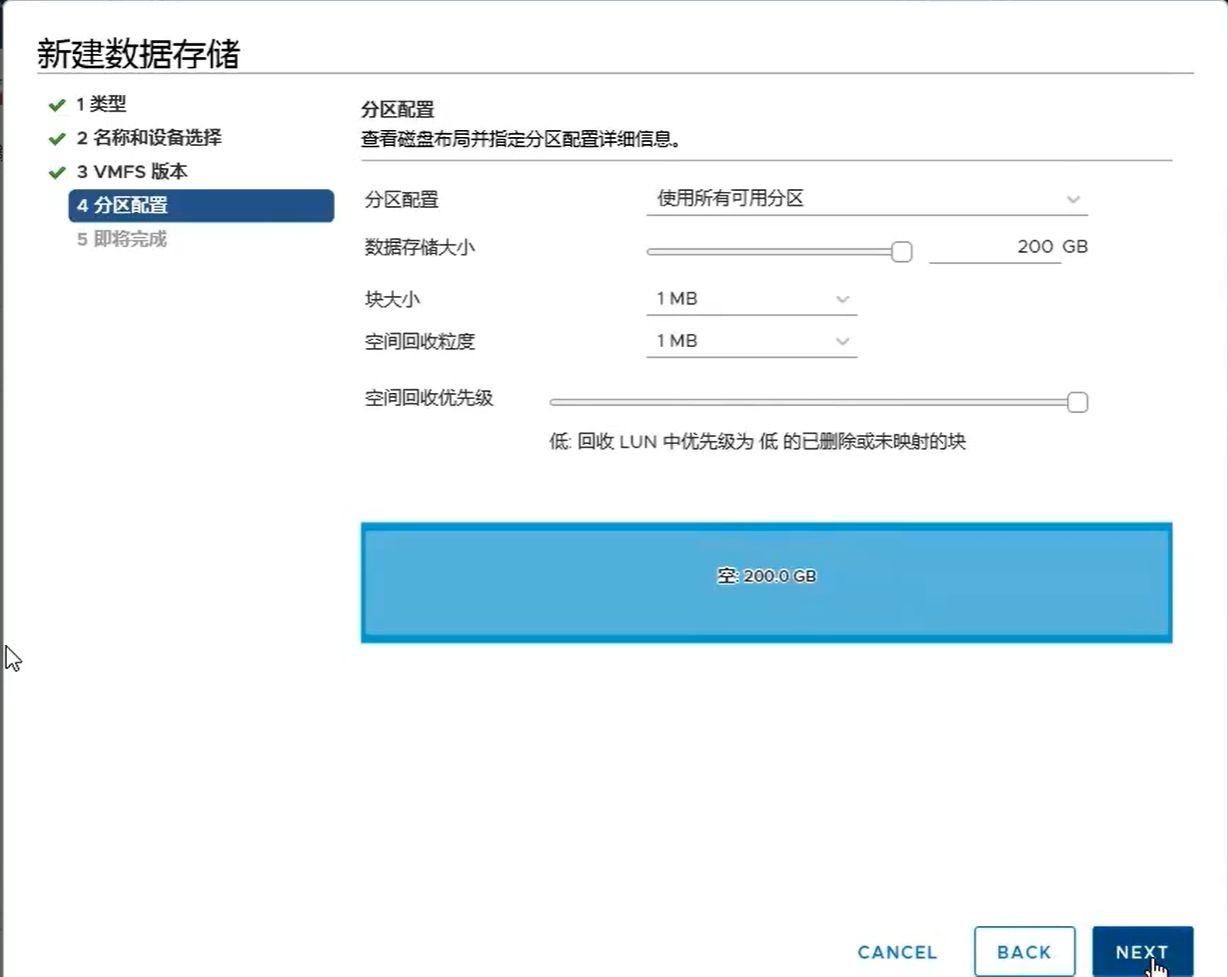This screenshot has width=1228, height=977.
Task: Select step 4 分区配置
Action: 201,206
